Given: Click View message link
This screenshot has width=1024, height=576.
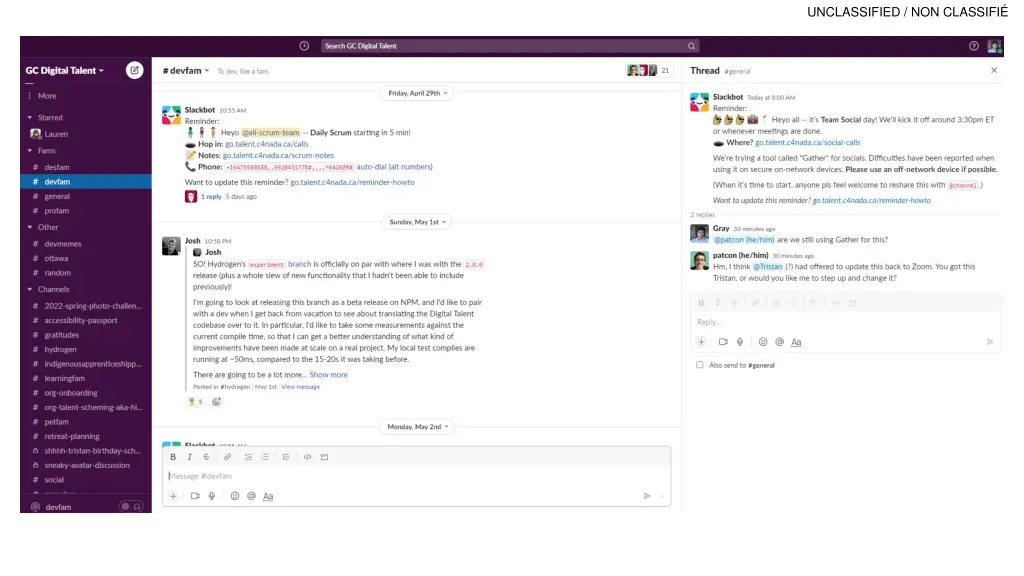Looking at the screenshot, I should click(300, 387).
